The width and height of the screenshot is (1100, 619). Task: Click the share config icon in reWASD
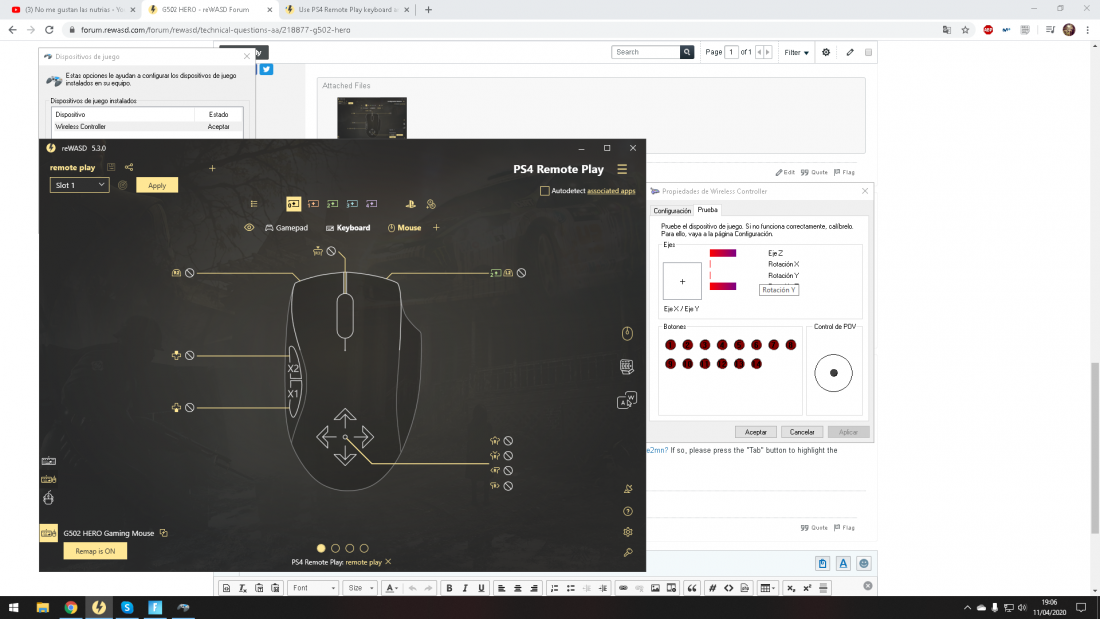point(129,168)
